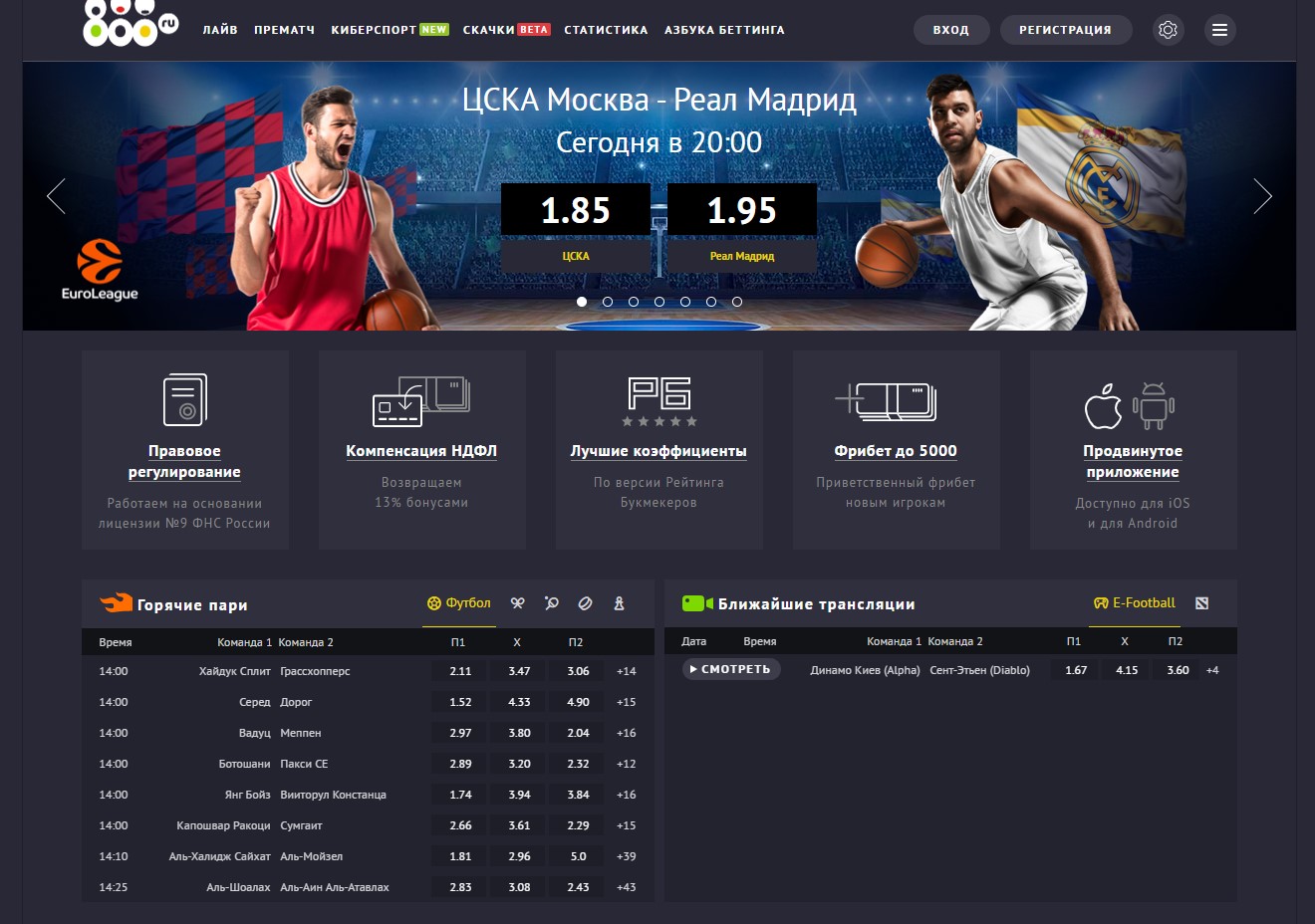Viewport: 1315px width, 924px height.
Task: Click the РЕГИСТРАЦИЯ button
Action: (x=1065, y=30)
